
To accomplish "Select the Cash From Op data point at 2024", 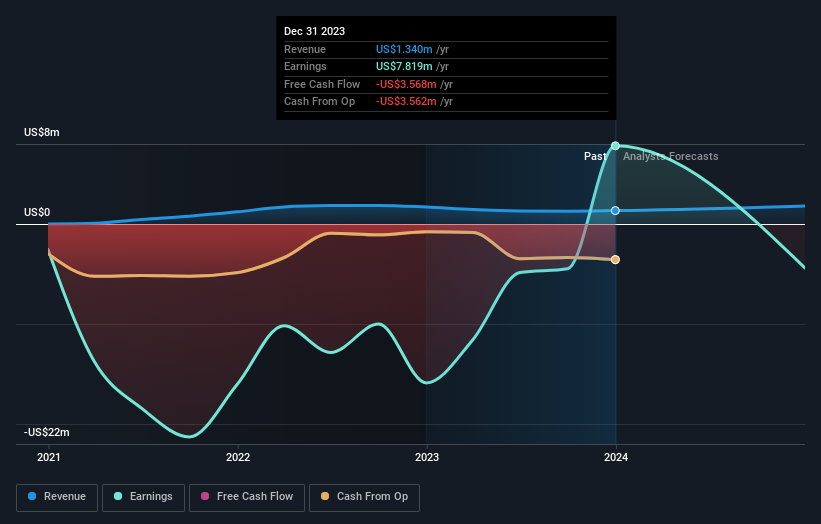I will pos(616,260).
